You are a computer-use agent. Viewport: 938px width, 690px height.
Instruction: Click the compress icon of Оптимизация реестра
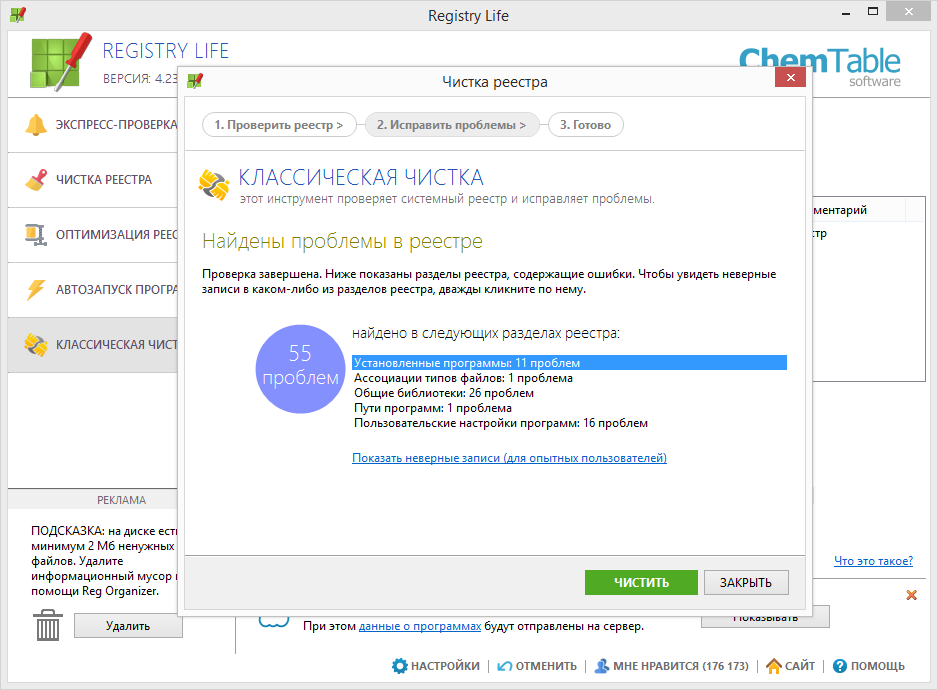[x=36, y=235]
